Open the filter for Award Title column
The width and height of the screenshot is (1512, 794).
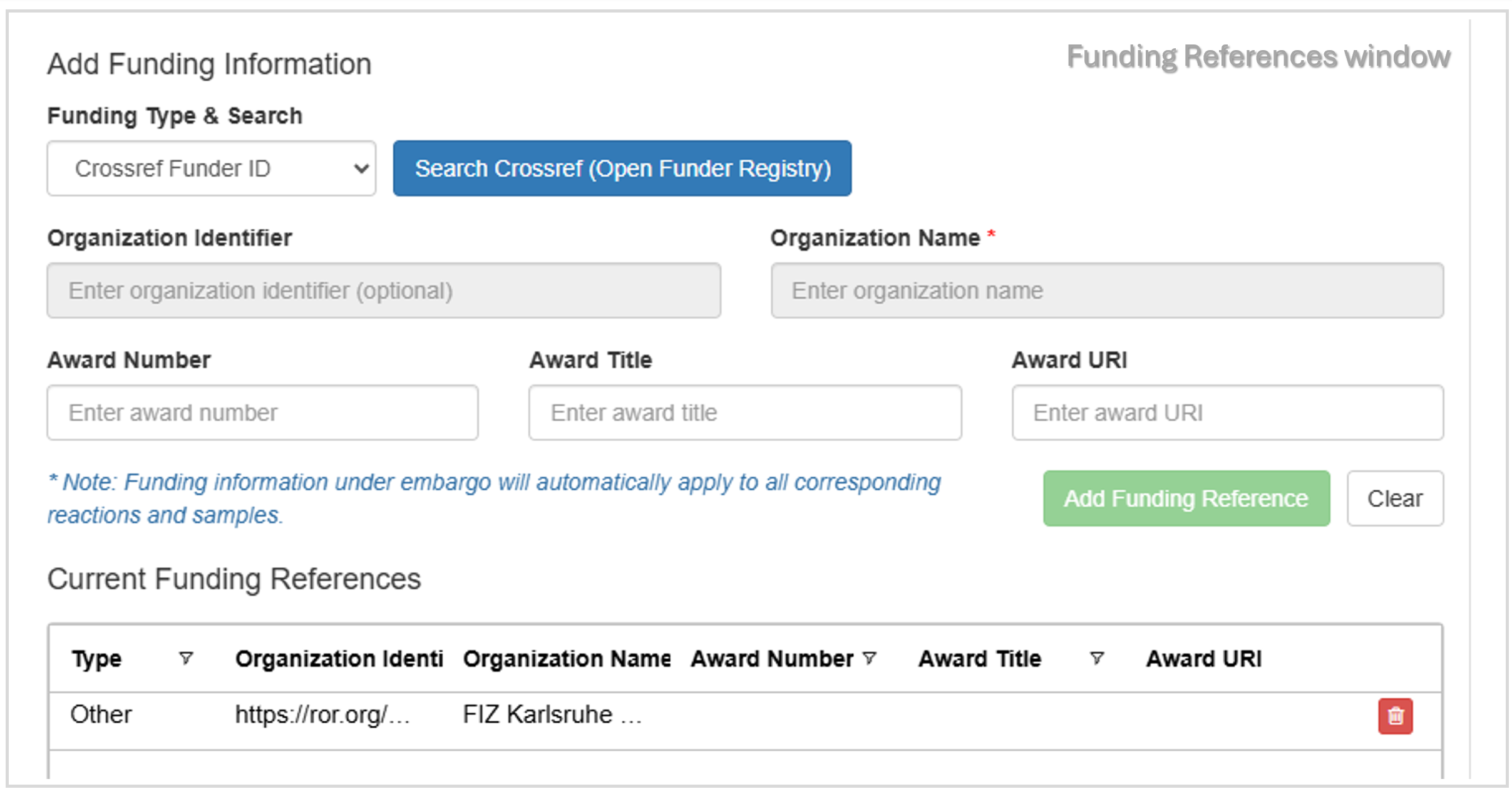pos(1096,658)
